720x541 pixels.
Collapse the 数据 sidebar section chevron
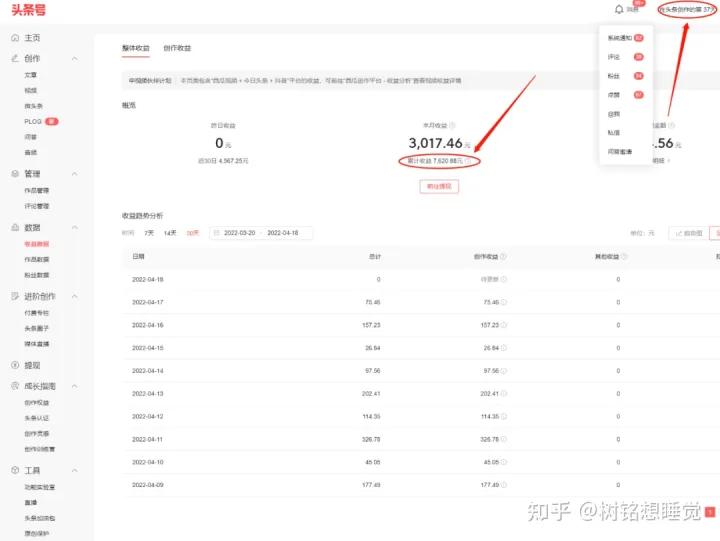tap(74, 228)
